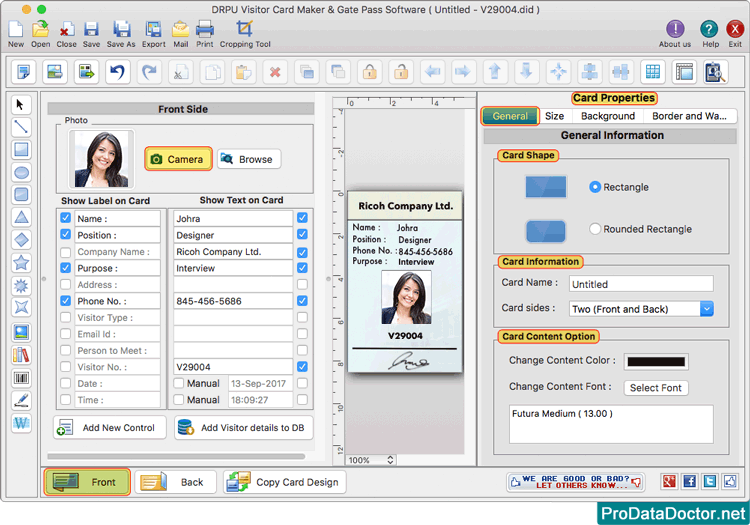Click Add Visitor details to DB
This screenshot has height=525, width=750.
pyautogui.click(x=243, y=427)
